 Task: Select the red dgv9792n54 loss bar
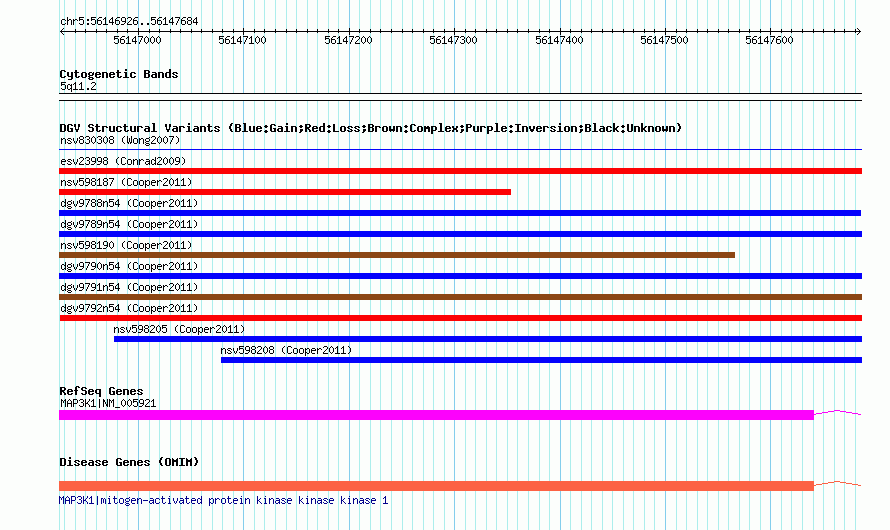click(x=460, y=318)
